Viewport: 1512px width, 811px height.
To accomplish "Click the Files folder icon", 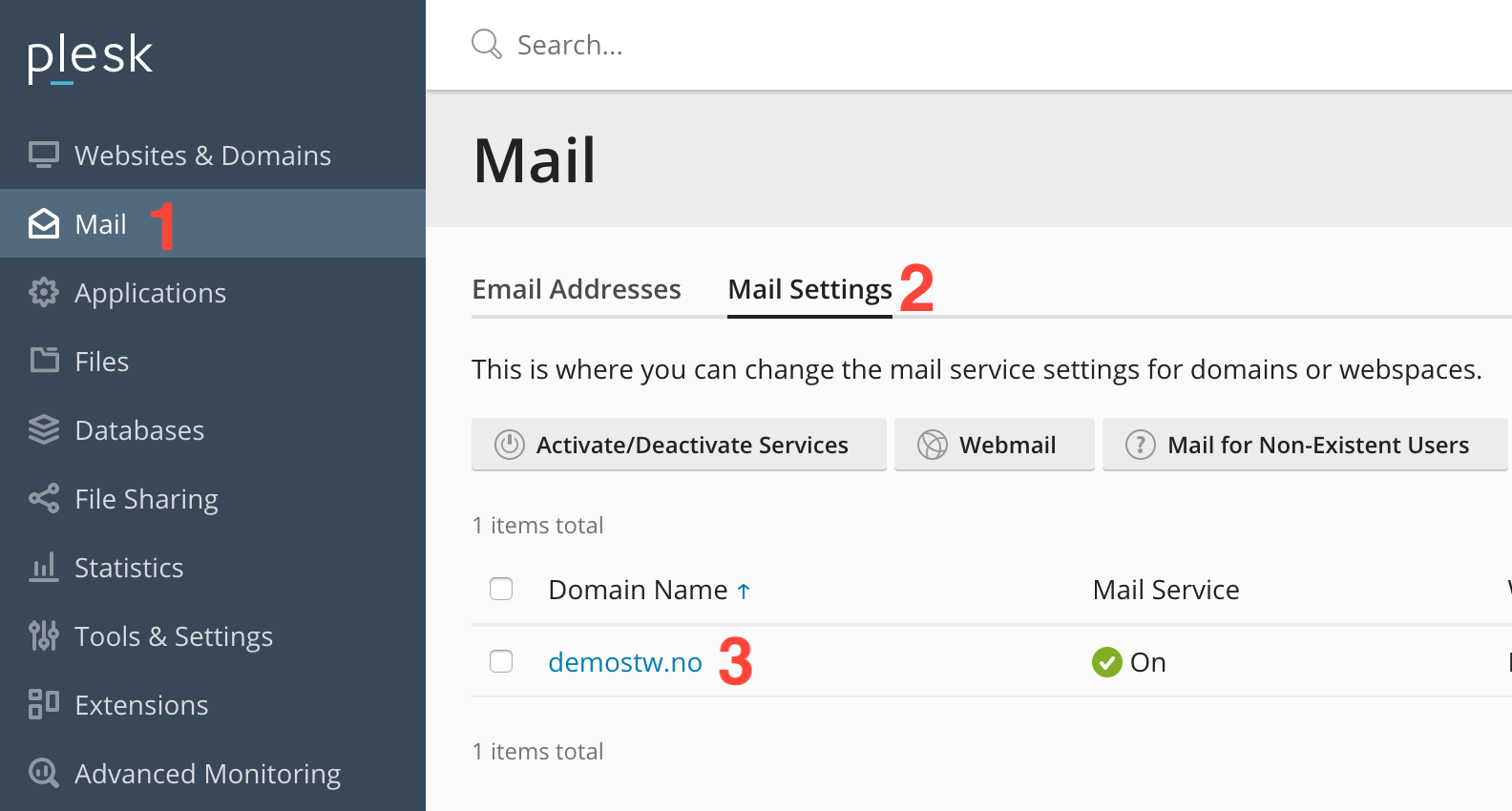I will (x=44, y=361).
